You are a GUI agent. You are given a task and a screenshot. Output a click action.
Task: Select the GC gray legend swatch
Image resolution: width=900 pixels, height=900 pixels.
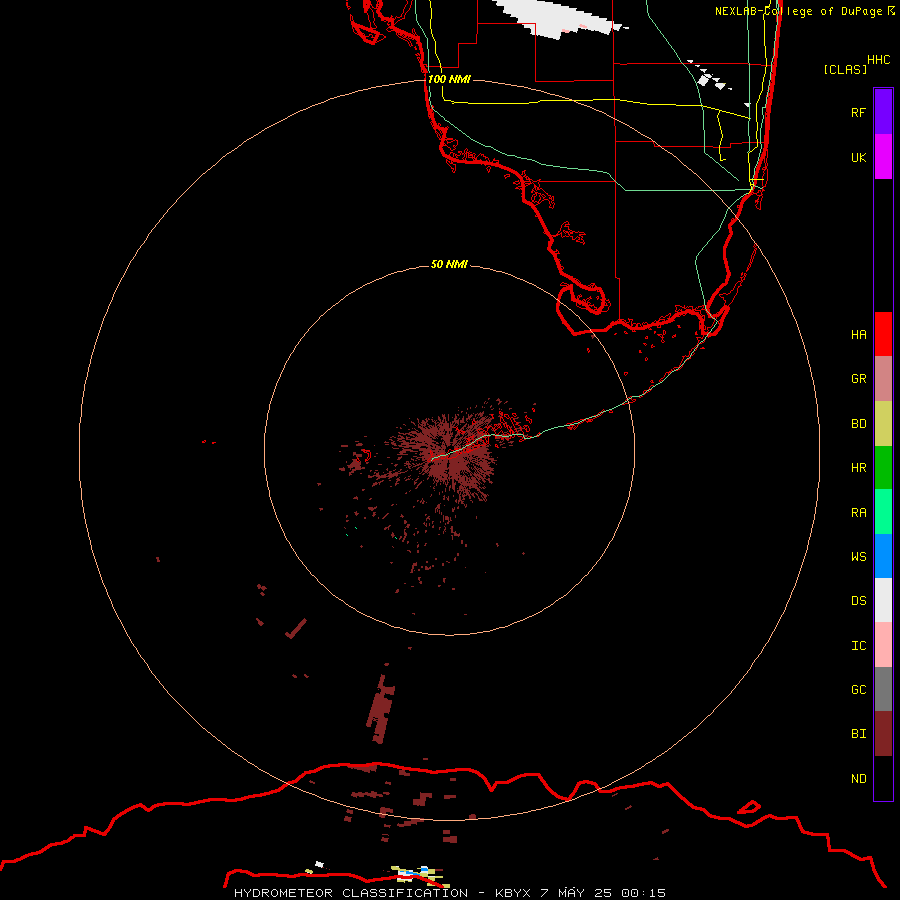point(883,689)
